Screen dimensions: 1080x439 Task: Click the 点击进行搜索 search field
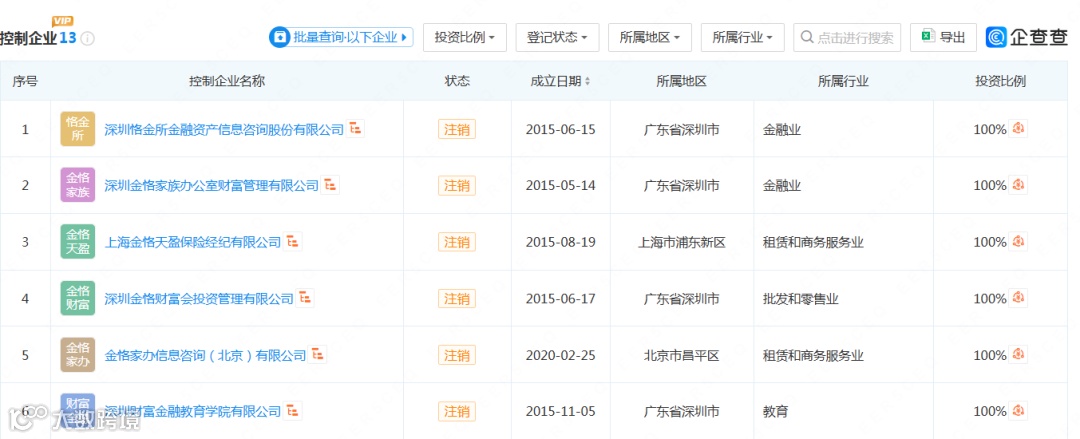pyautogui.click(x=847, y=37)
